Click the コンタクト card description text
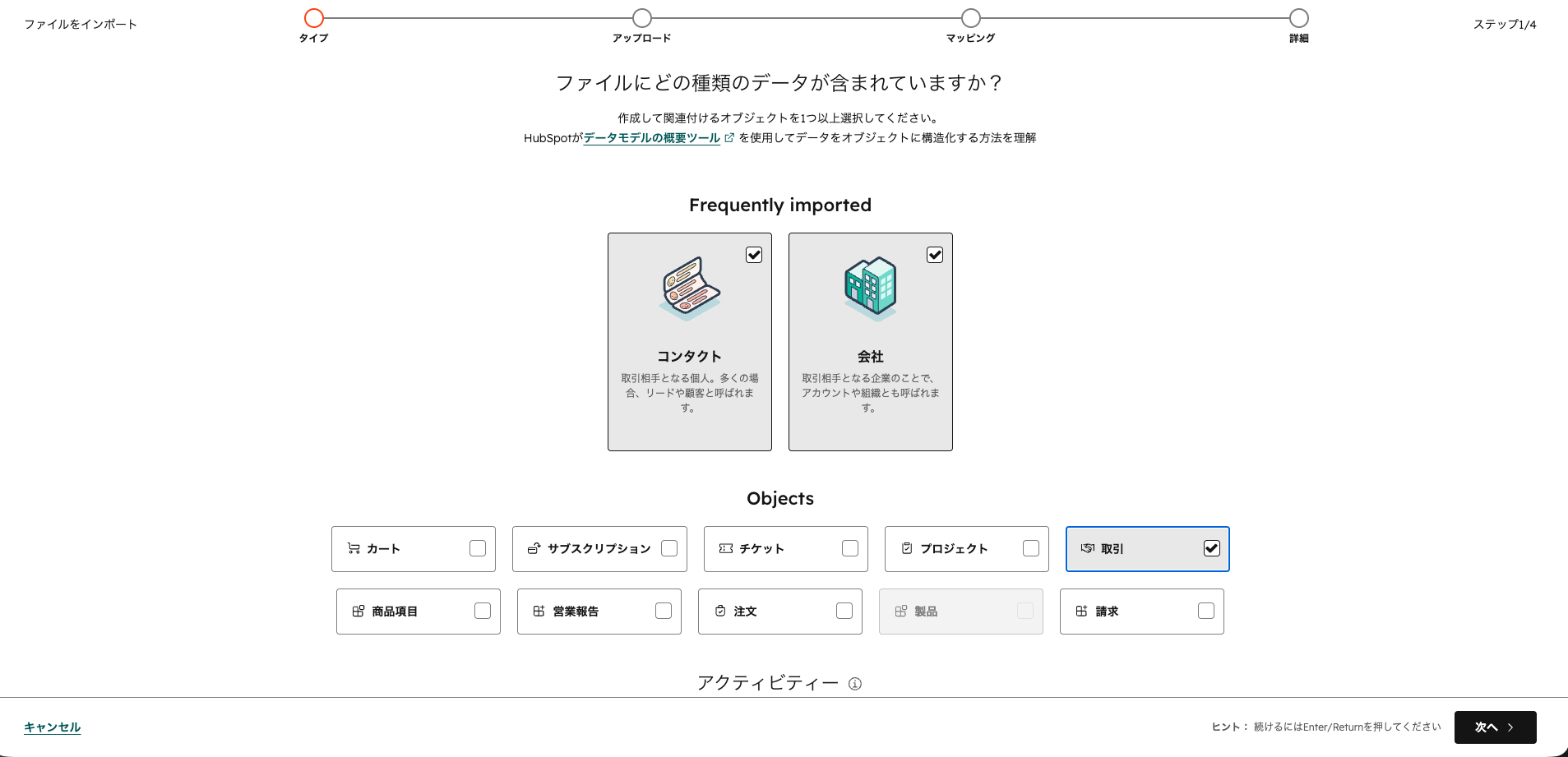Screen dimensions: 1568x757 pos(690,393)
